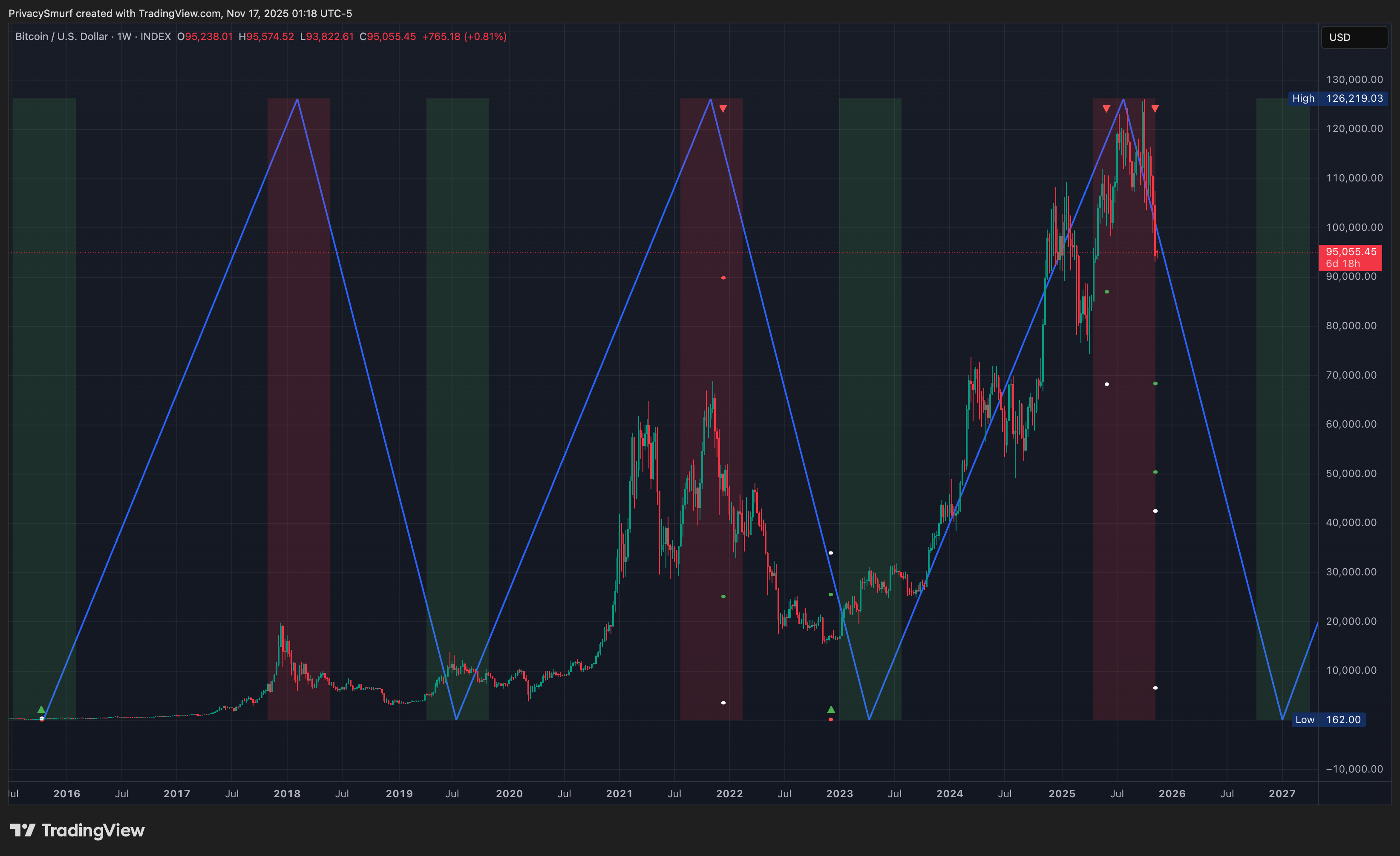Screen dimensions: 1400x856
Task: Click the green up-triangle marker before 2023
Action: coord(831,710)
